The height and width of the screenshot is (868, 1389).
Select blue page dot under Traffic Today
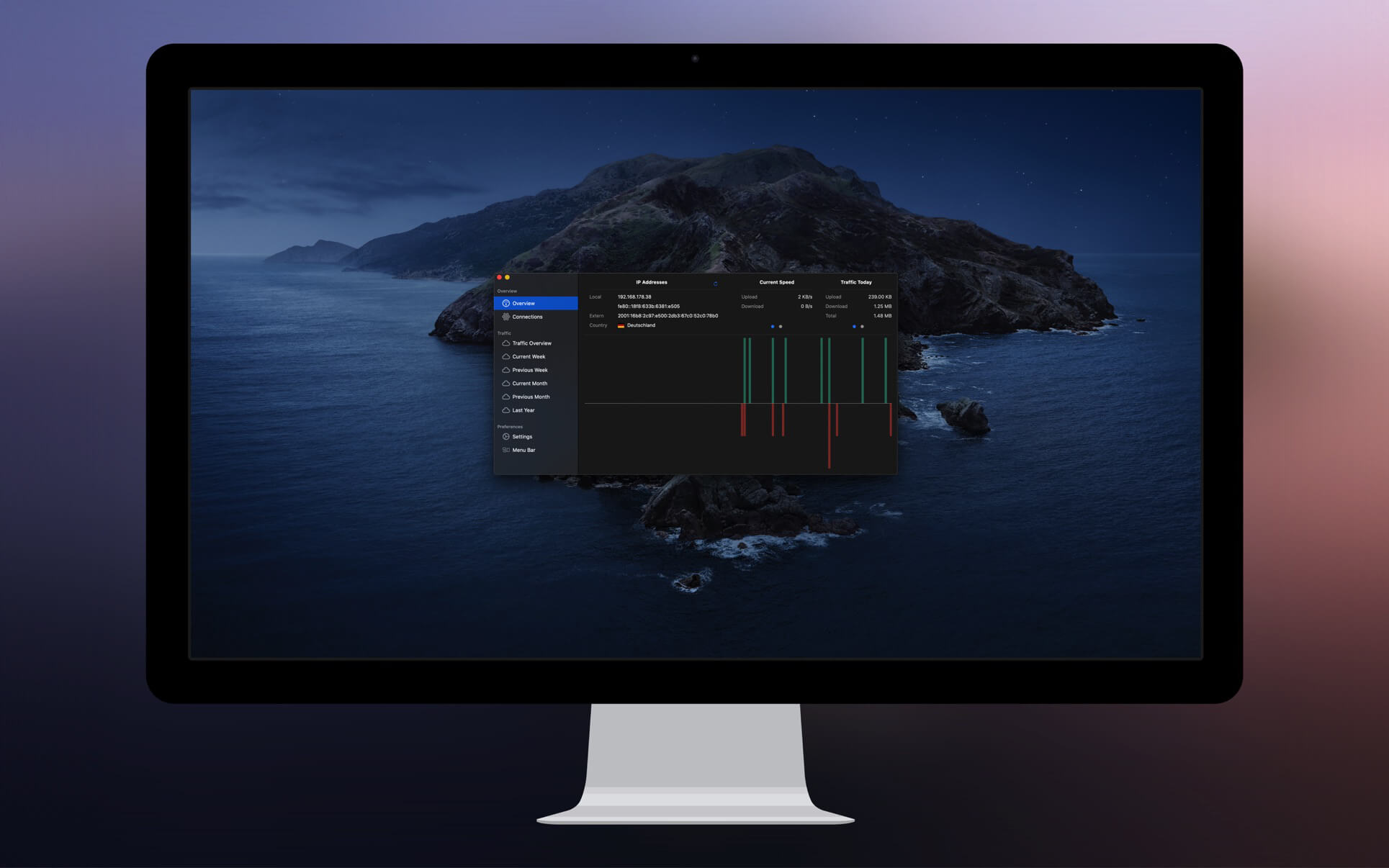coord(854,327)
